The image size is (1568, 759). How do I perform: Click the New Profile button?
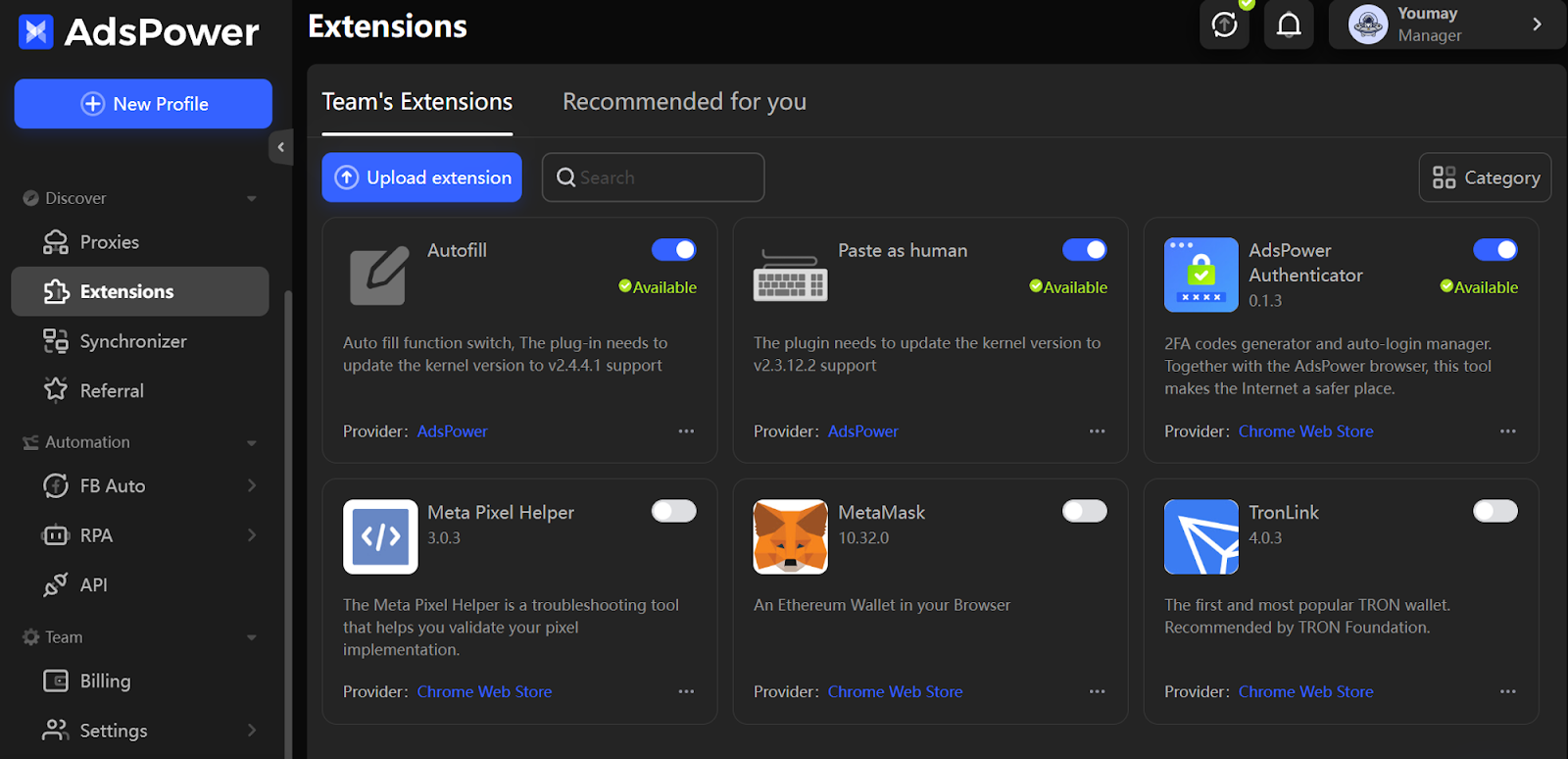coord(143,104)
